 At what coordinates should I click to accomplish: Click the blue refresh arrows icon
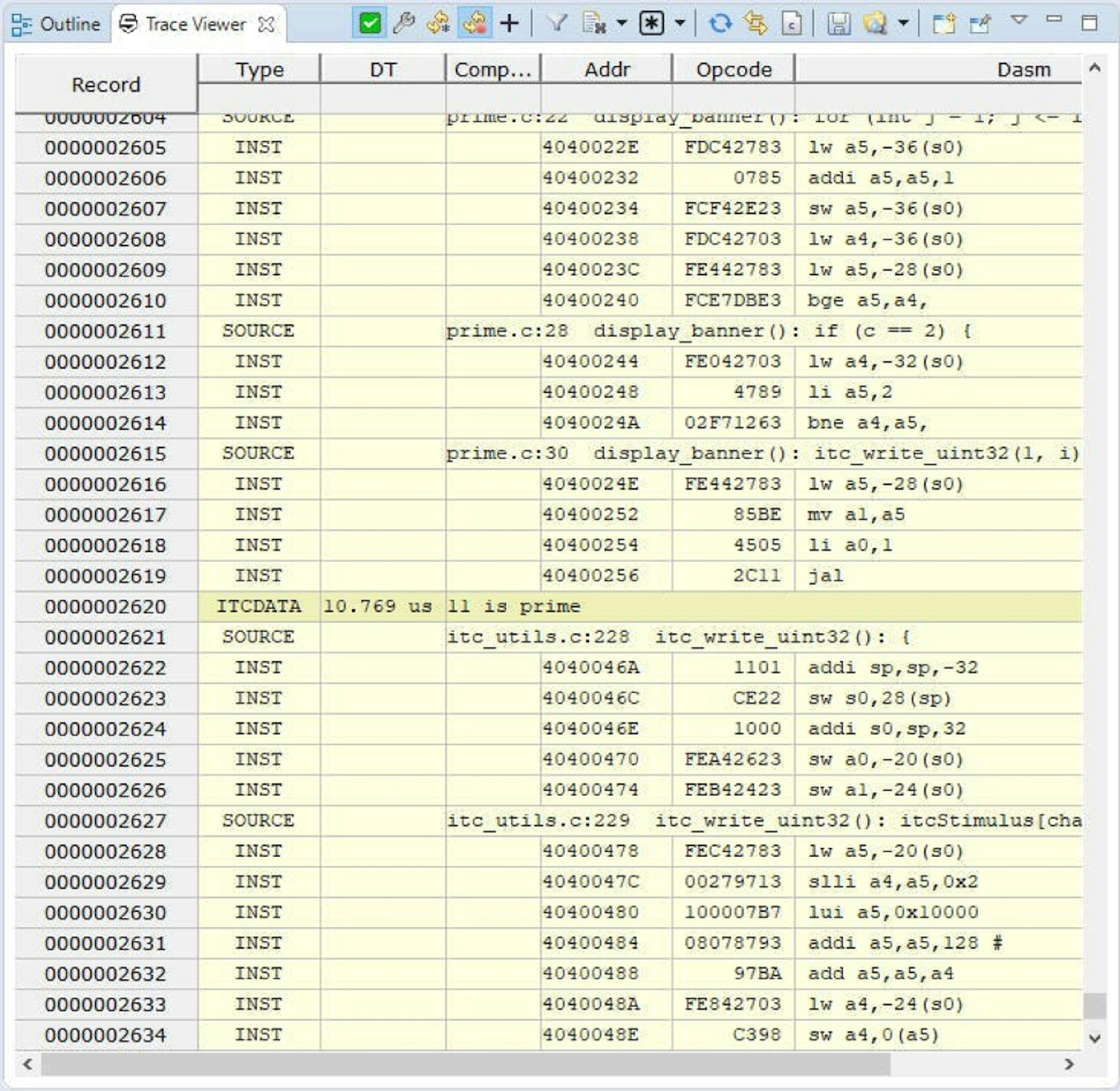(720, 24)
